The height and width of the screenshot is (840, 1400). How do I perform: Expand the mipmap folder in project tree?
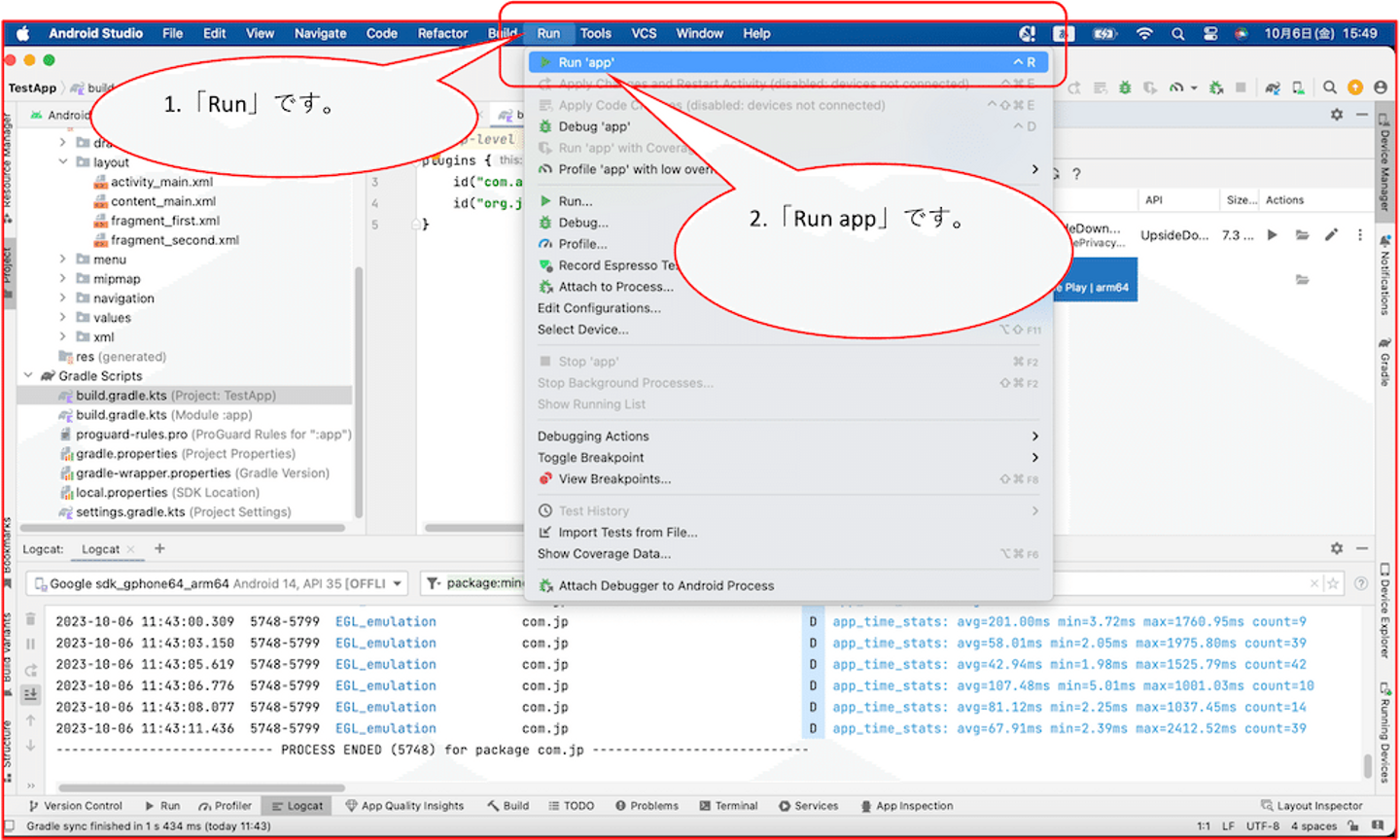click(x=63, y=279)
